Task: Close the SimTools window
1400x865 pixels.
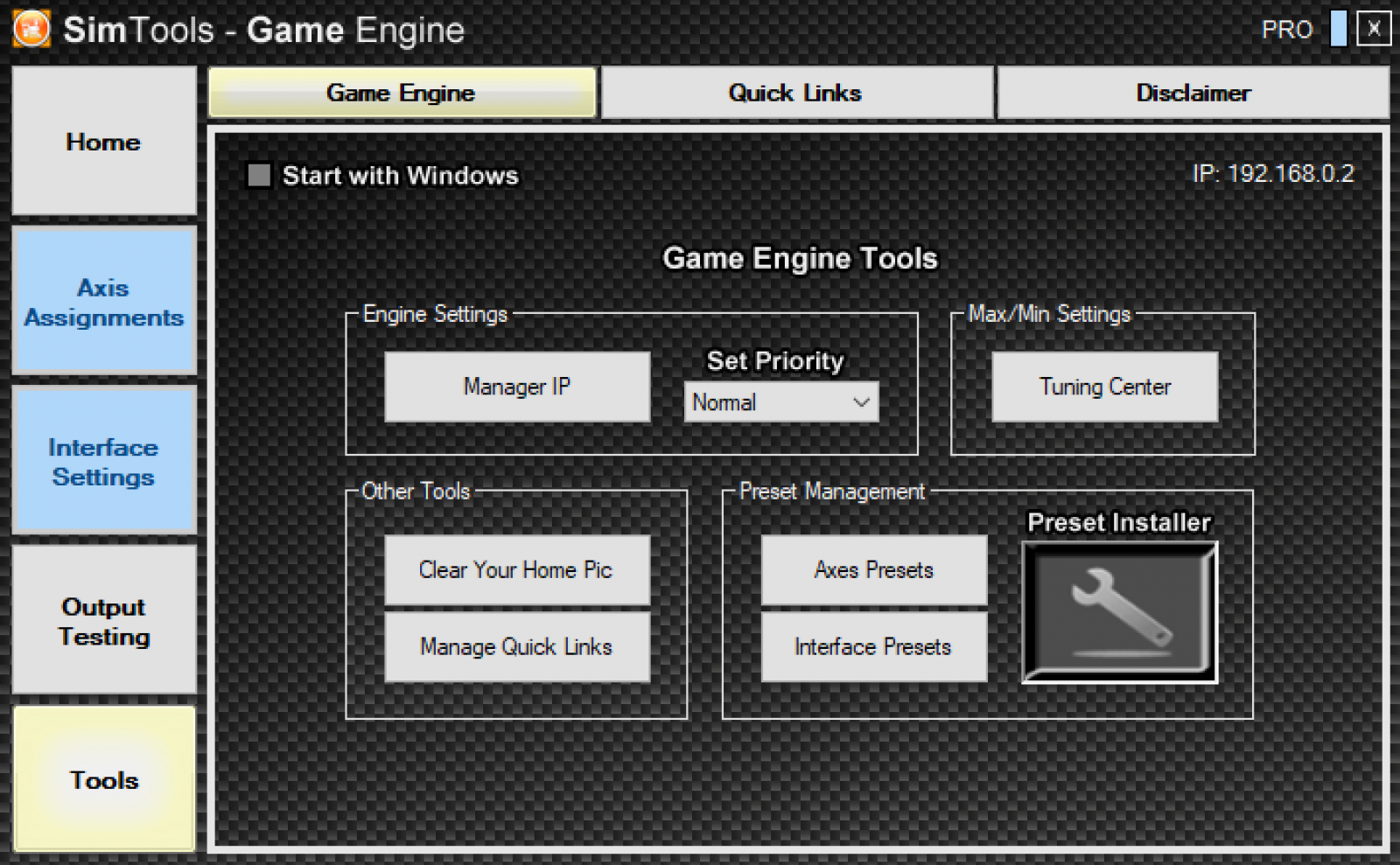Action: click(x=1374, y=28)
